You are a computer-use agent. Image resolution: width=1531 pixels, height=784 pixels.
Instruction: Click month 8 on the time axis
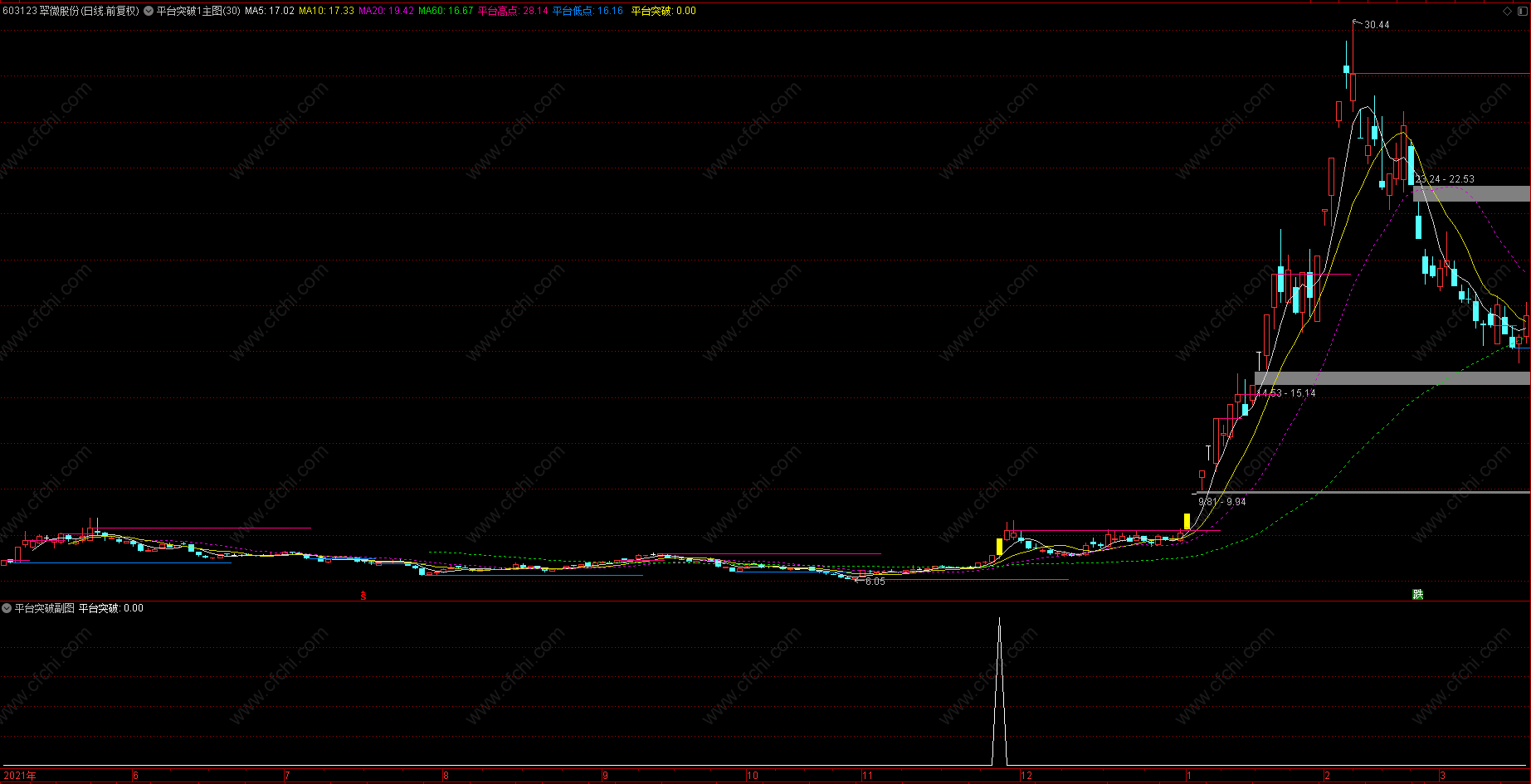tap(446, 776)
